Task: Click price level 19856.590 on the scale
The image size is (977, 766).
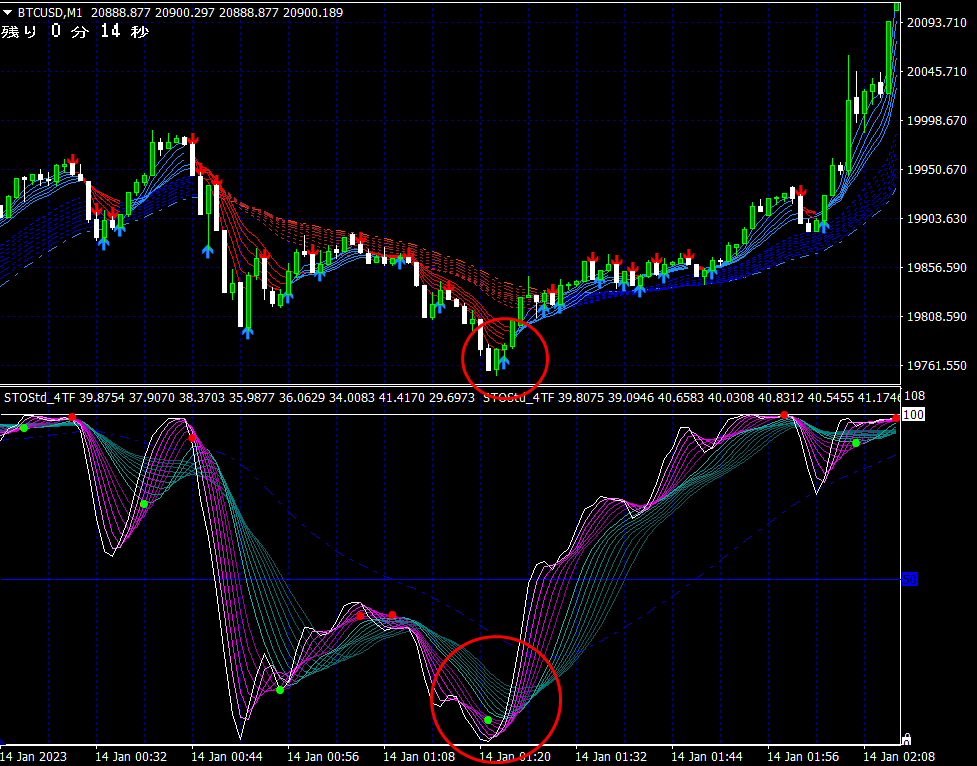Action: (936, 267)
